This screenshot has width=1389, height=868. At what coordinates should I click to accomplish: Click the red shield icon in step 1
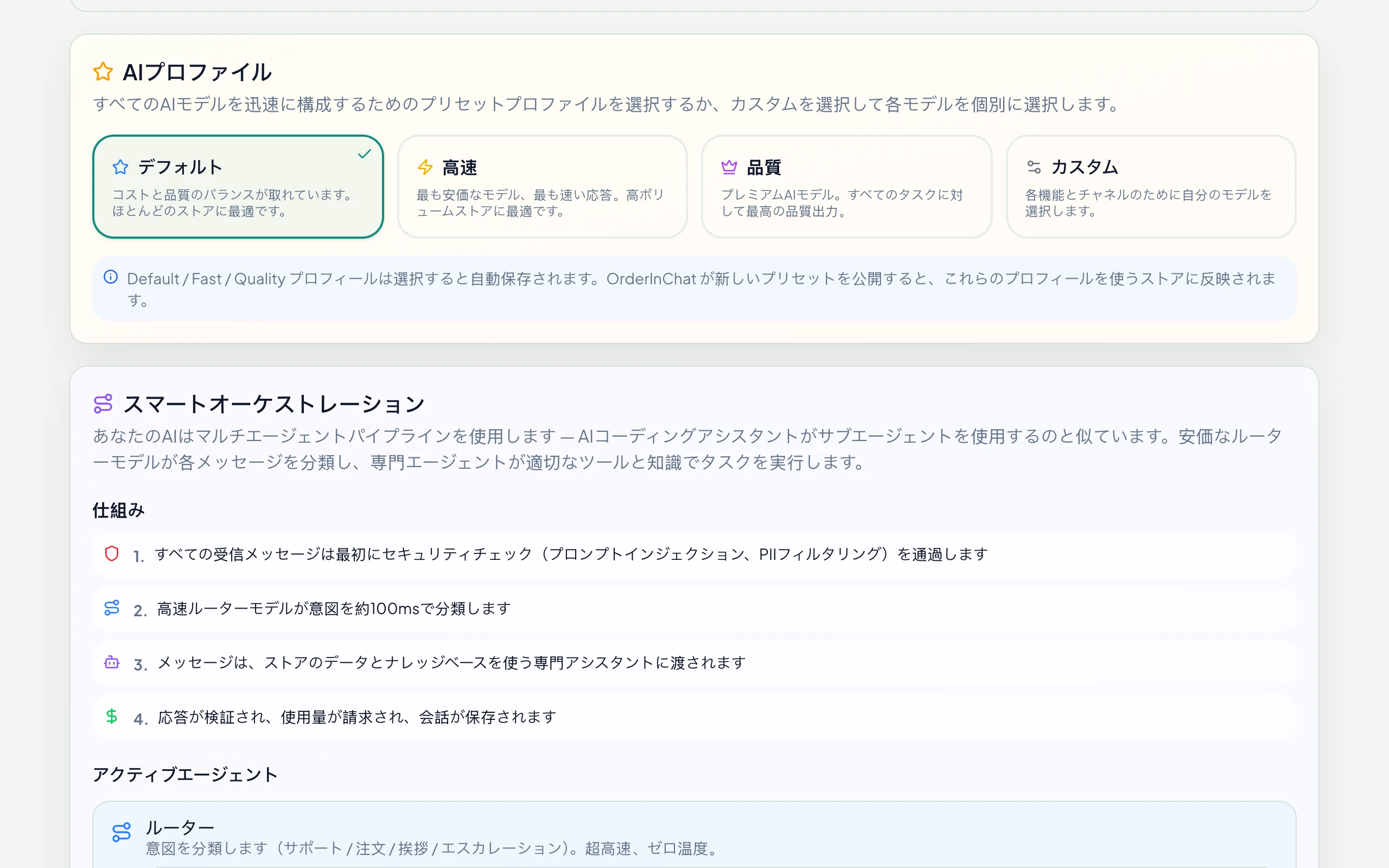[x=112, y=553]
